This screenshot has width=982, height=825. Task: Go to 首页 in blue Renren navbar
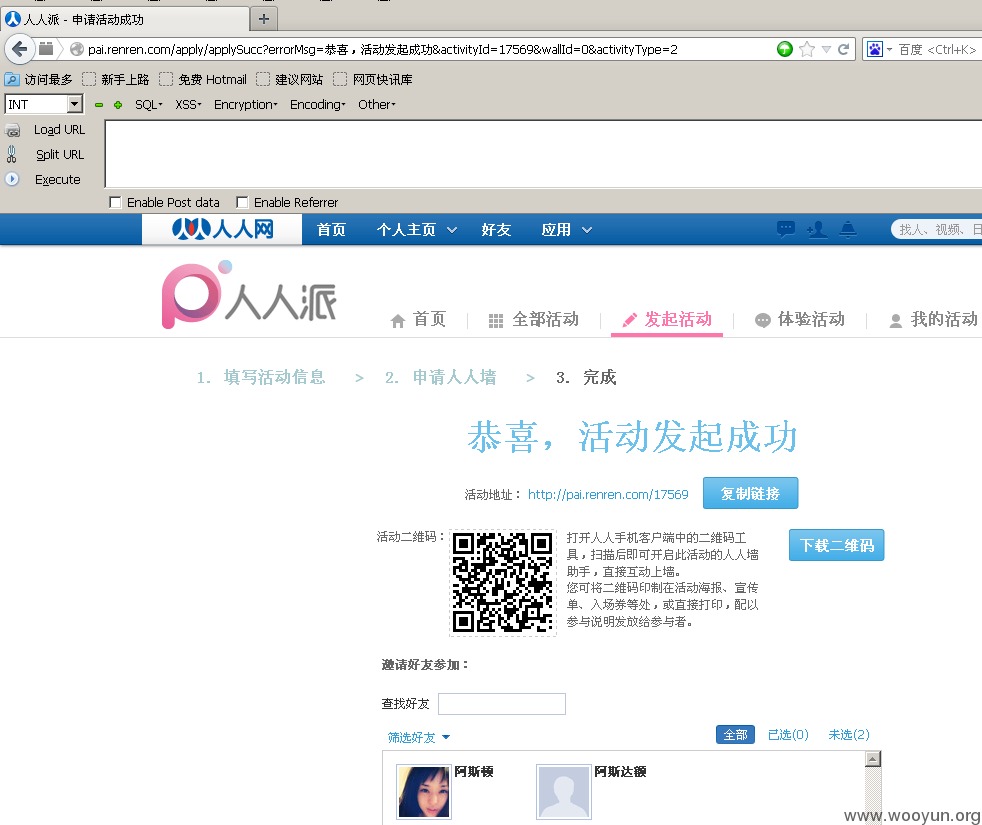click(331, 230)
